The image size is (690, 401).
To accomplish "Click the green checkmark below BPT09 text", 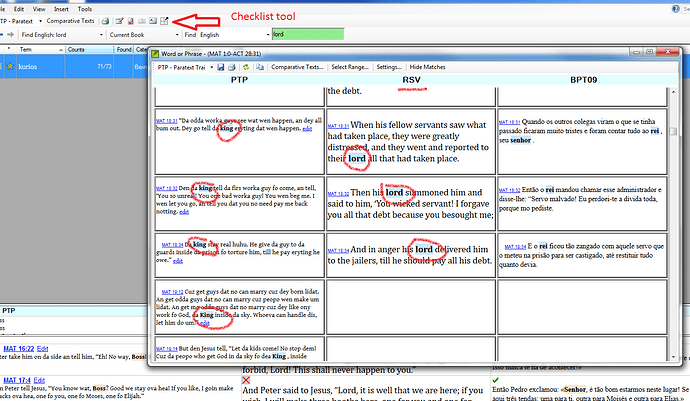I will [495, 379].
